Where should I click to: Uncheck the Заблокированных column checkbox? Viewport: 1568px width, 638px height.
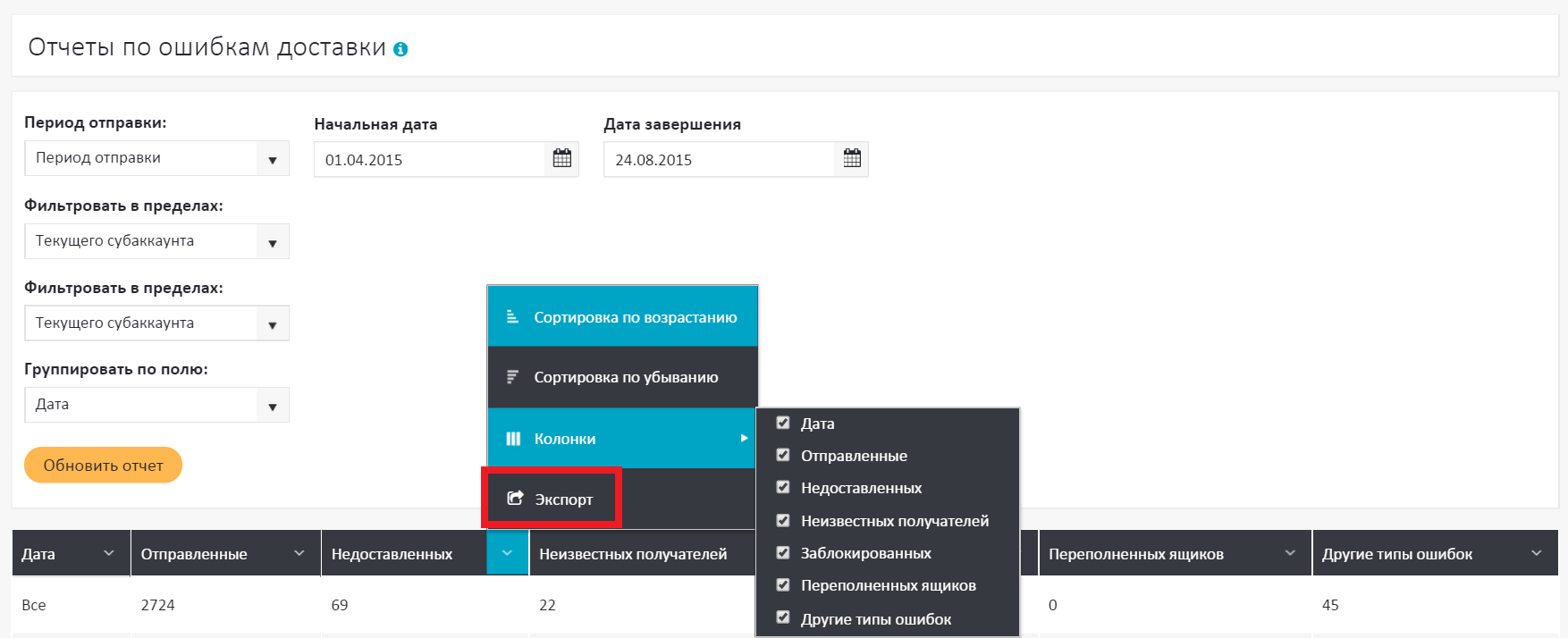click(x=783, y=552)
